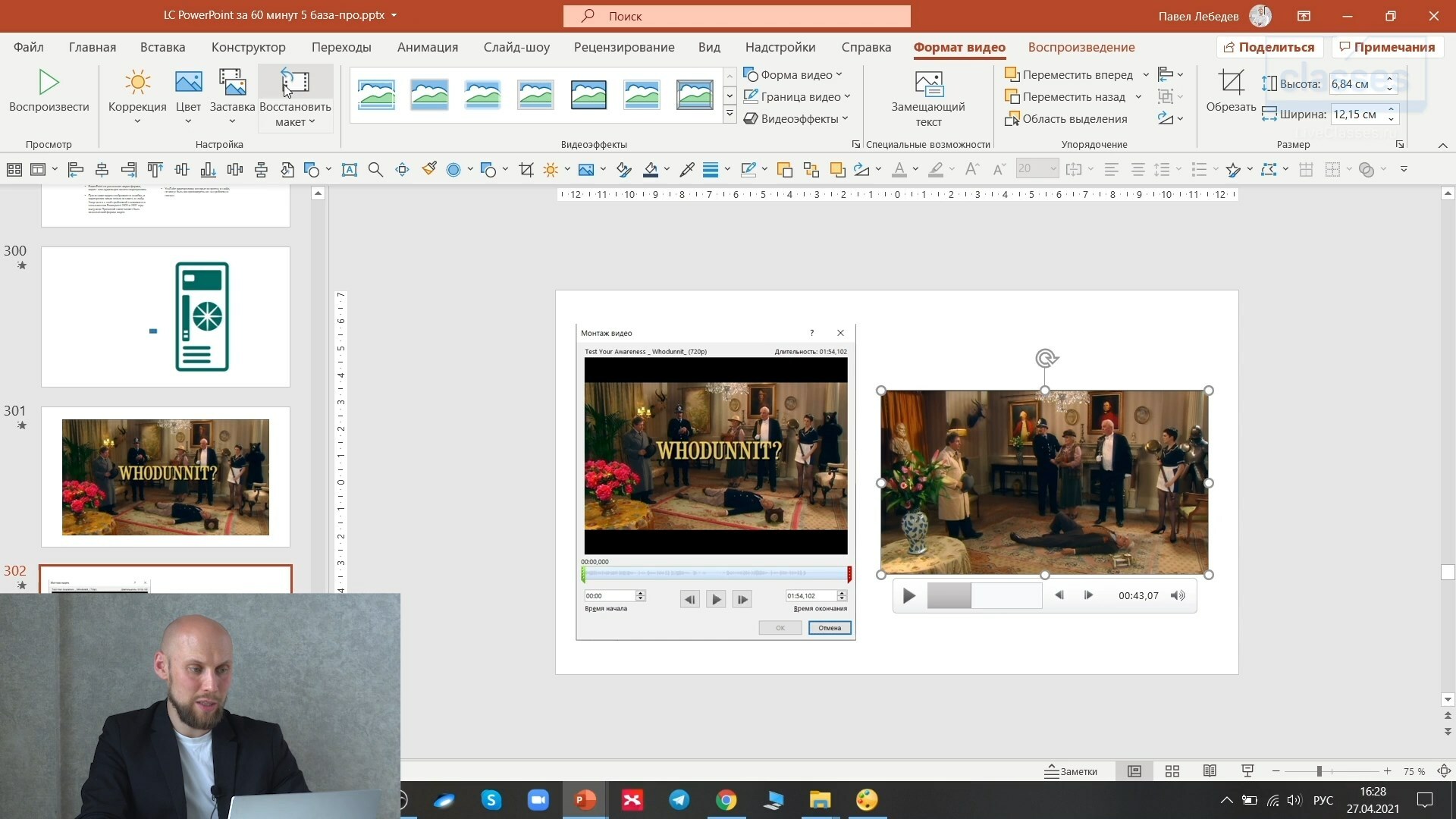This screenshot has height=819, width=1456.
Task: Switch to the Анимация ribbon tab
Action: click(428, 47)
